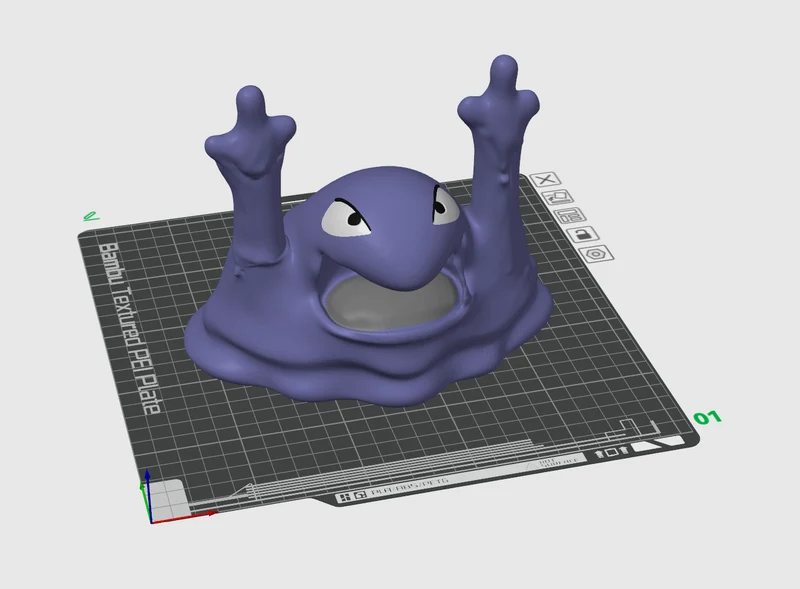Click the 'Bambu Textured PEI Plate' label
Image resolution: width=800 pixels, height=589 pixels.
[x=131, y=329]
